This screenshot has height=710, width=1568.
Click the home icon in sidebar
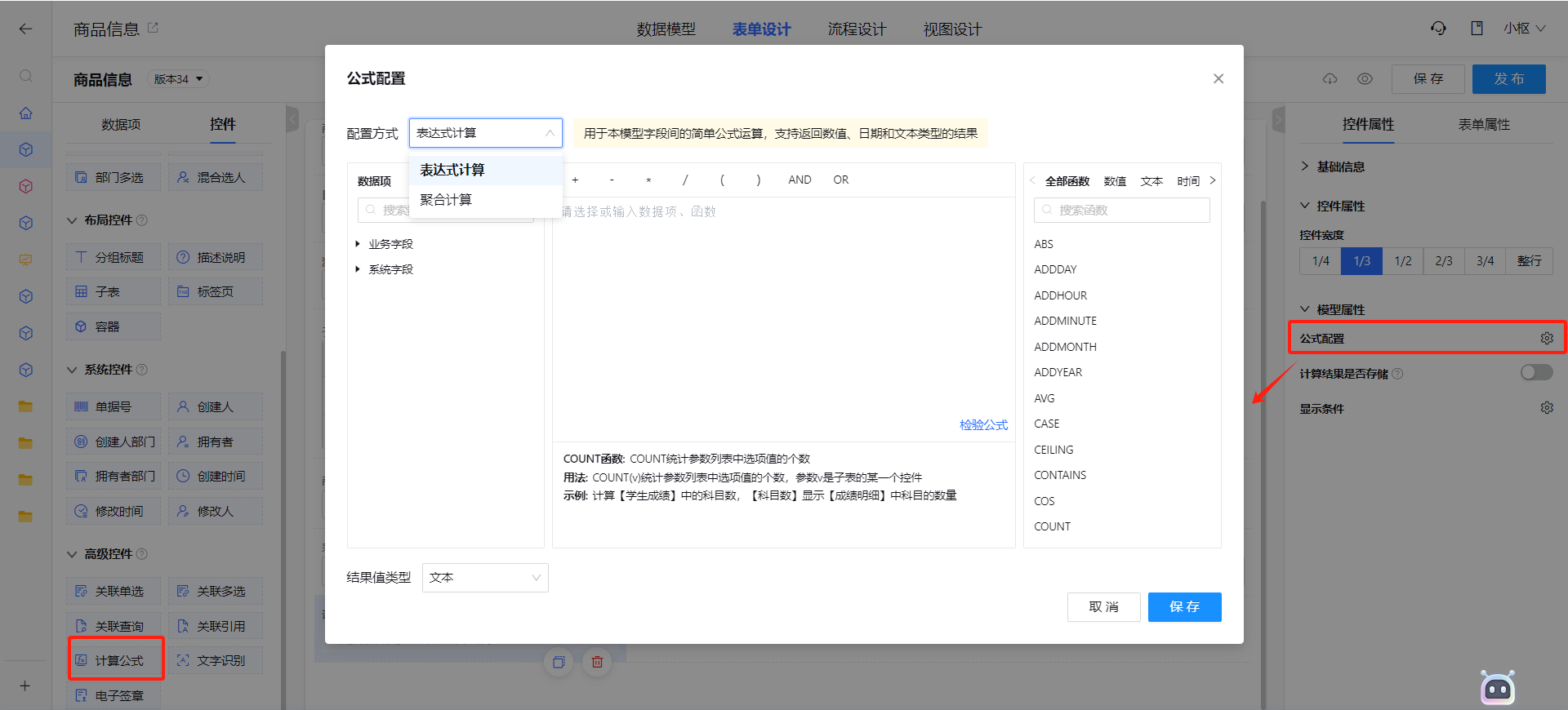(x=26, y=113)
